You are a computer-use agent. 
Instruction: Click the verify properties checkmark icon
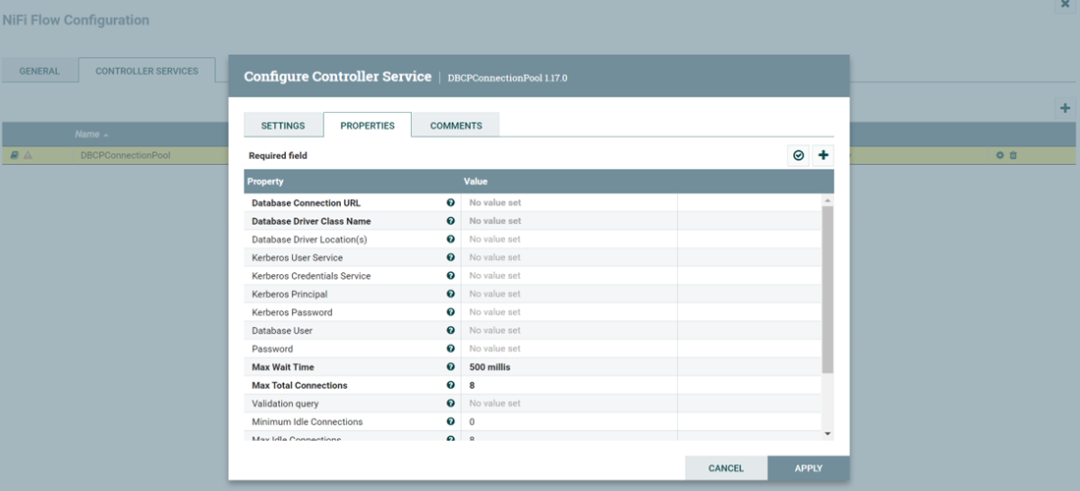798,156
